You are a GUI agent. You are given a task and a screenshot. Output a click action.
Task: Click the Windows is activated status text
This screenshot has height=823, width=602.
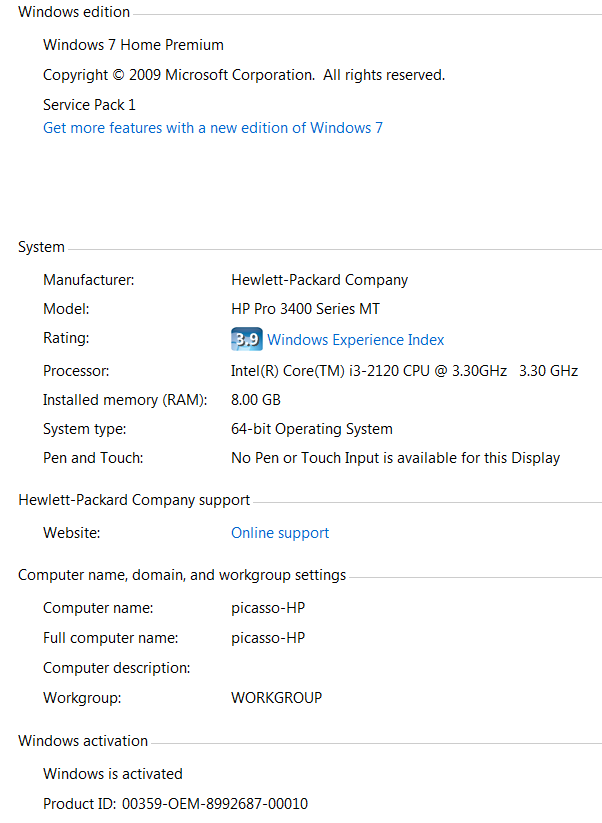pyautogui.click(x=113, y=773)
